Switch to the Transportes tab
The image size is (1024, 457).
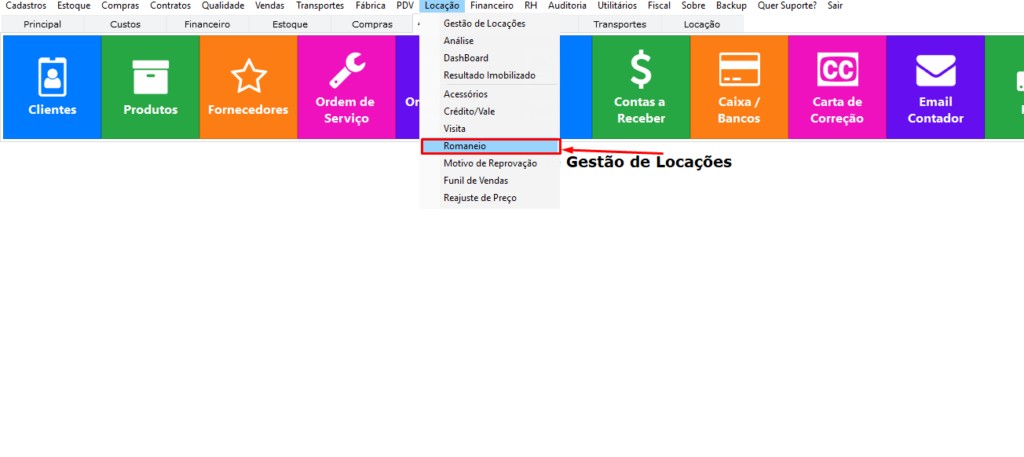coord(619,24)
